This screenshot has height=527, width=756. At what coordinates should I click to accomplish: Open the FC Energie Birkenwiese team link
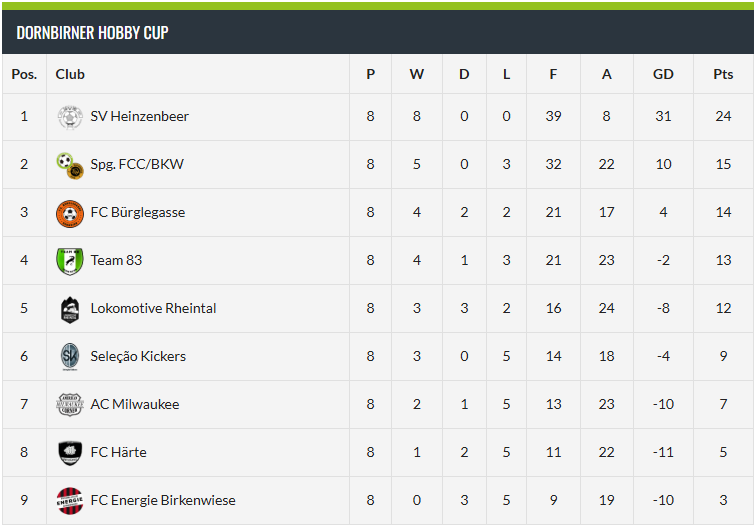pyautogui.click(x=163, y=500)
